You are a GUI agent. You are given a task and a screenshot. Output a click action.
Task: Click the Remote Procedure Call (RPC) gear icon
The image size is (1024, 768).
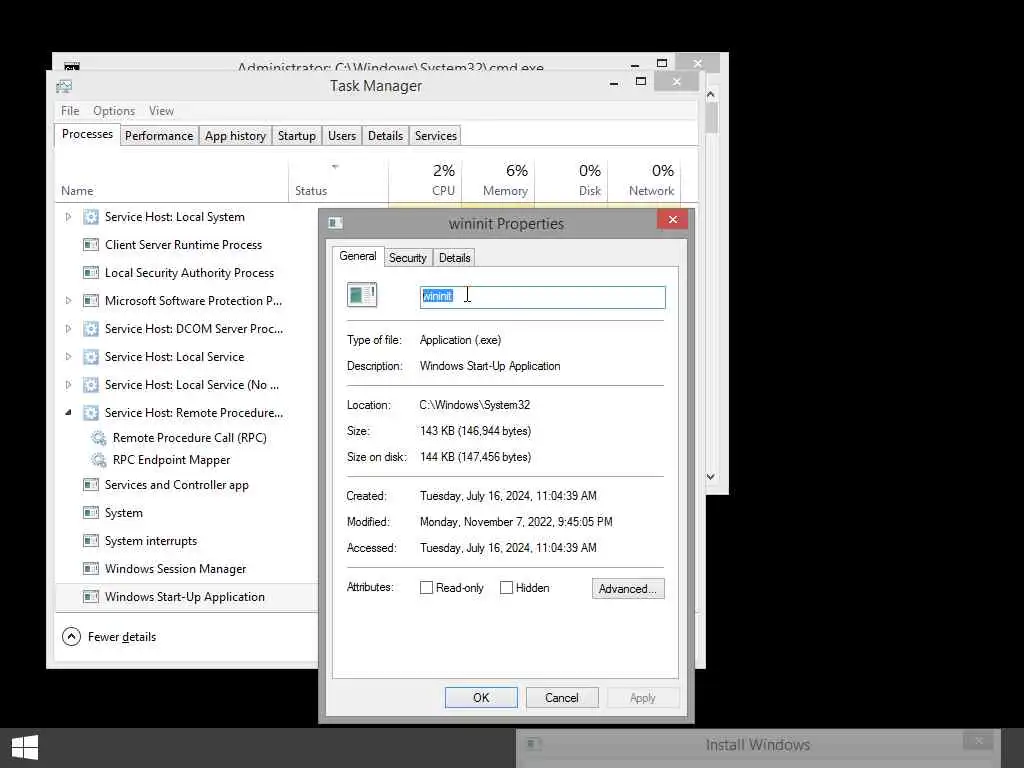(x=99, y=438)
